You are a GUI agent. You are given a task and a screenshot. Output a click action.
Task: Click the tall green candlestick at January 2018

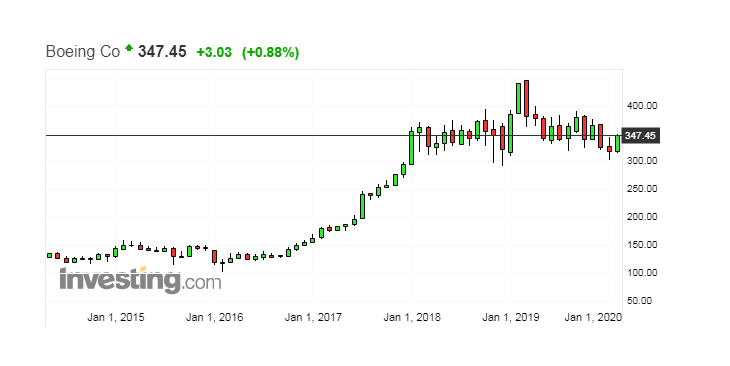point(412,148)
